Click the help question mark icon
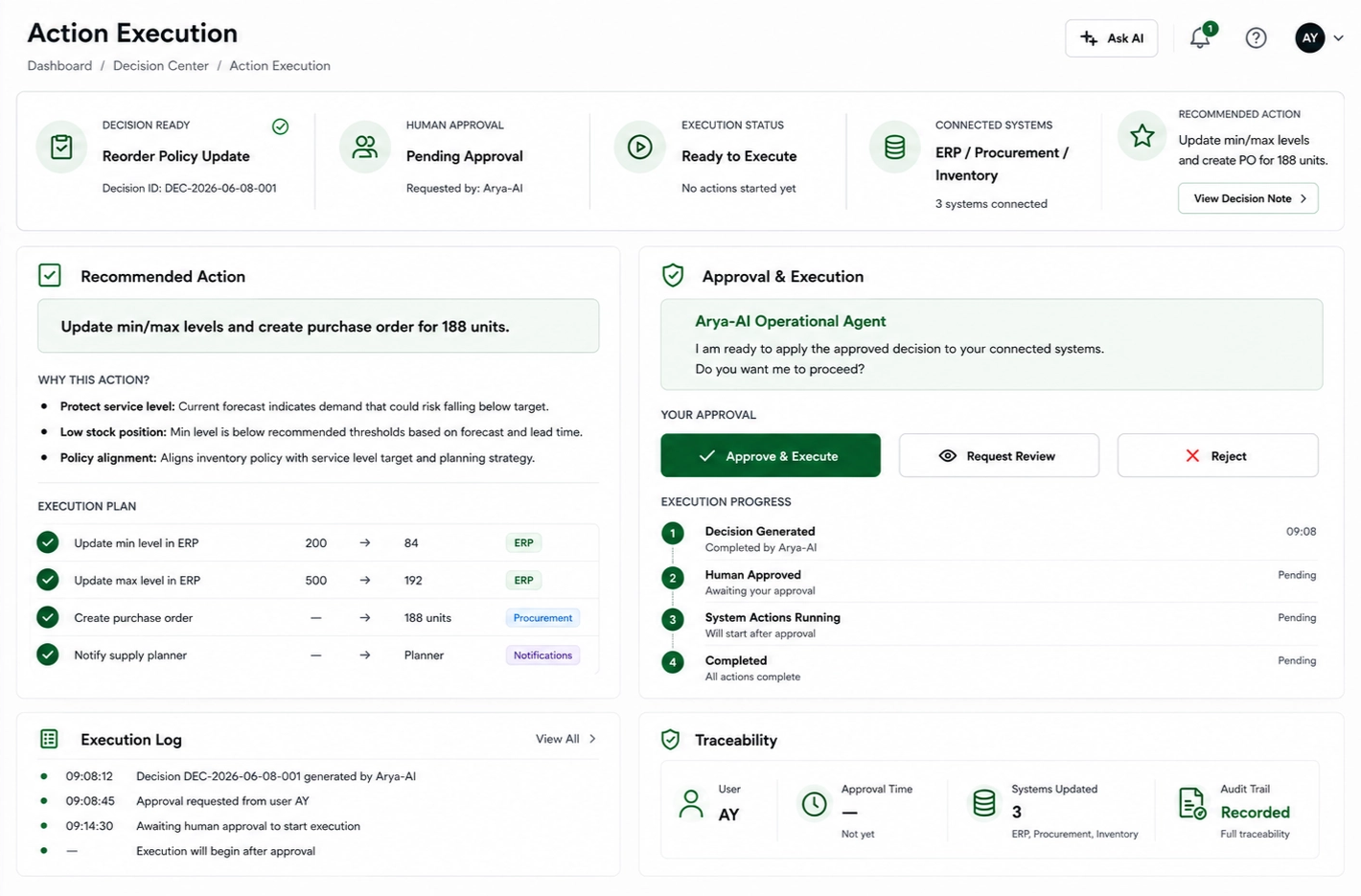Screen dimensions: 1361x896 pyautogui.click(x=1256, y=38)
